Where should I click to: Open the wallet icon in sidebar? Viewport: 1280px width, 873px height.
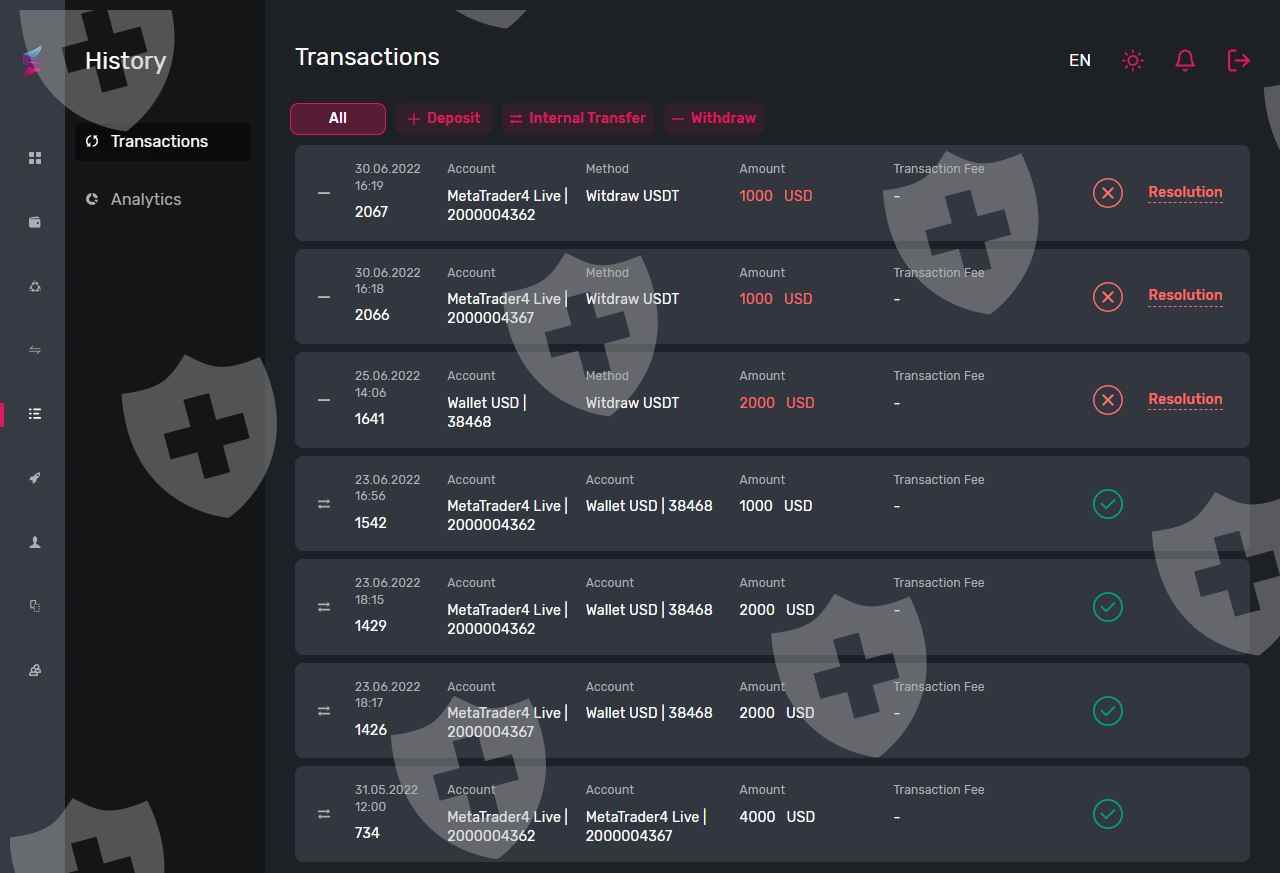[x=35, y=222]
